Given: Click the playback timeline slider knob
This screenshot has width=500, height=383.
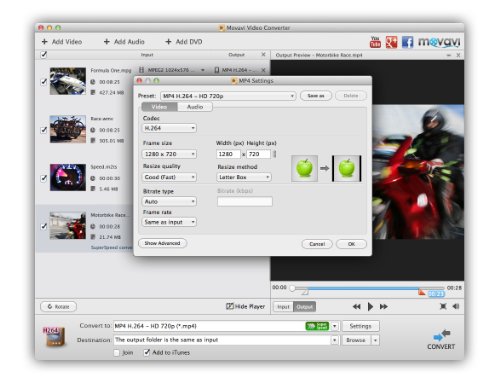Looking at the screenshot, I should point(292,288).
